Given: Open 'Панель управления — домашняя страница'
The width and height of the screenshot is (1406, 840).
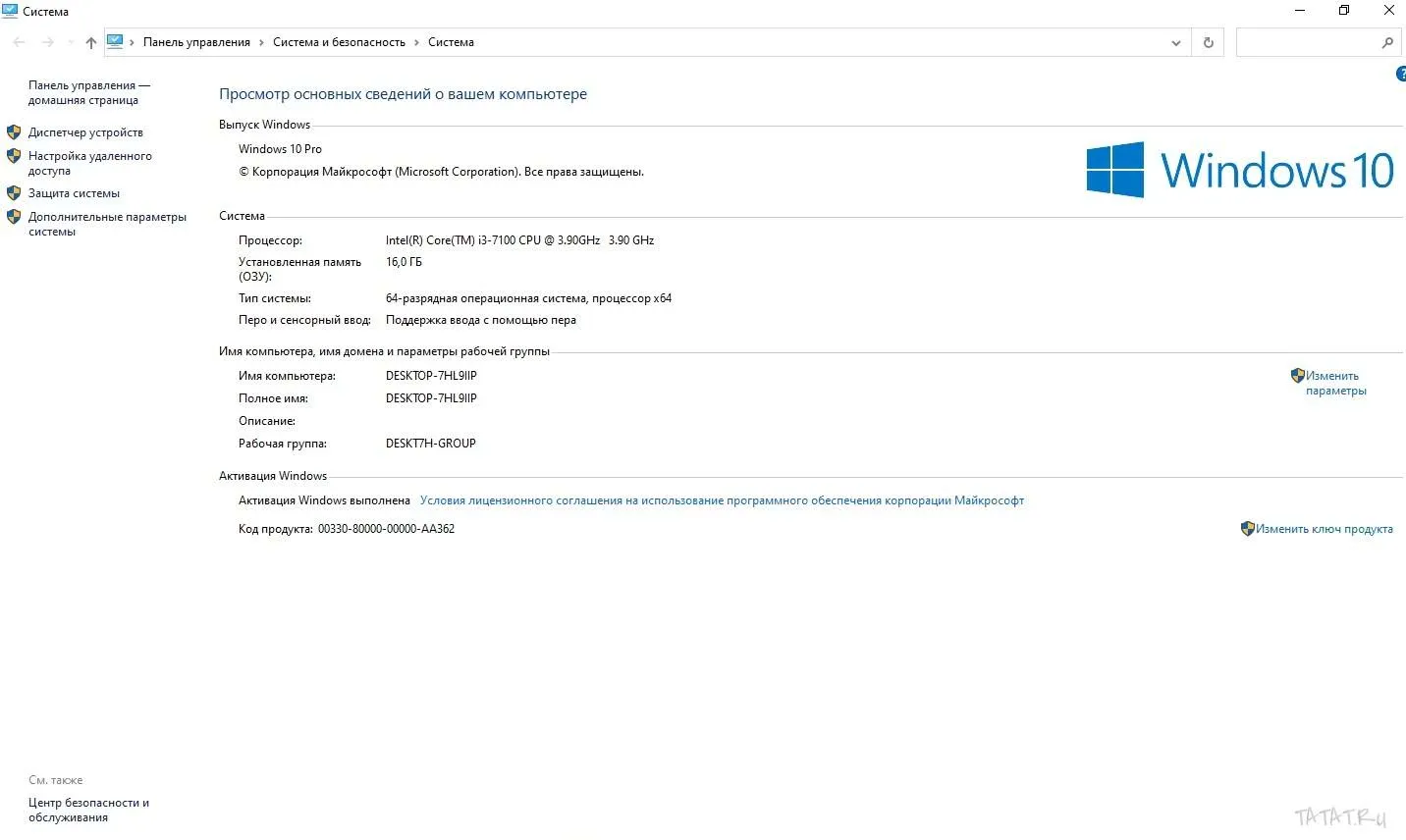Looking at the screenshot, I should click(x=89, y=92).
